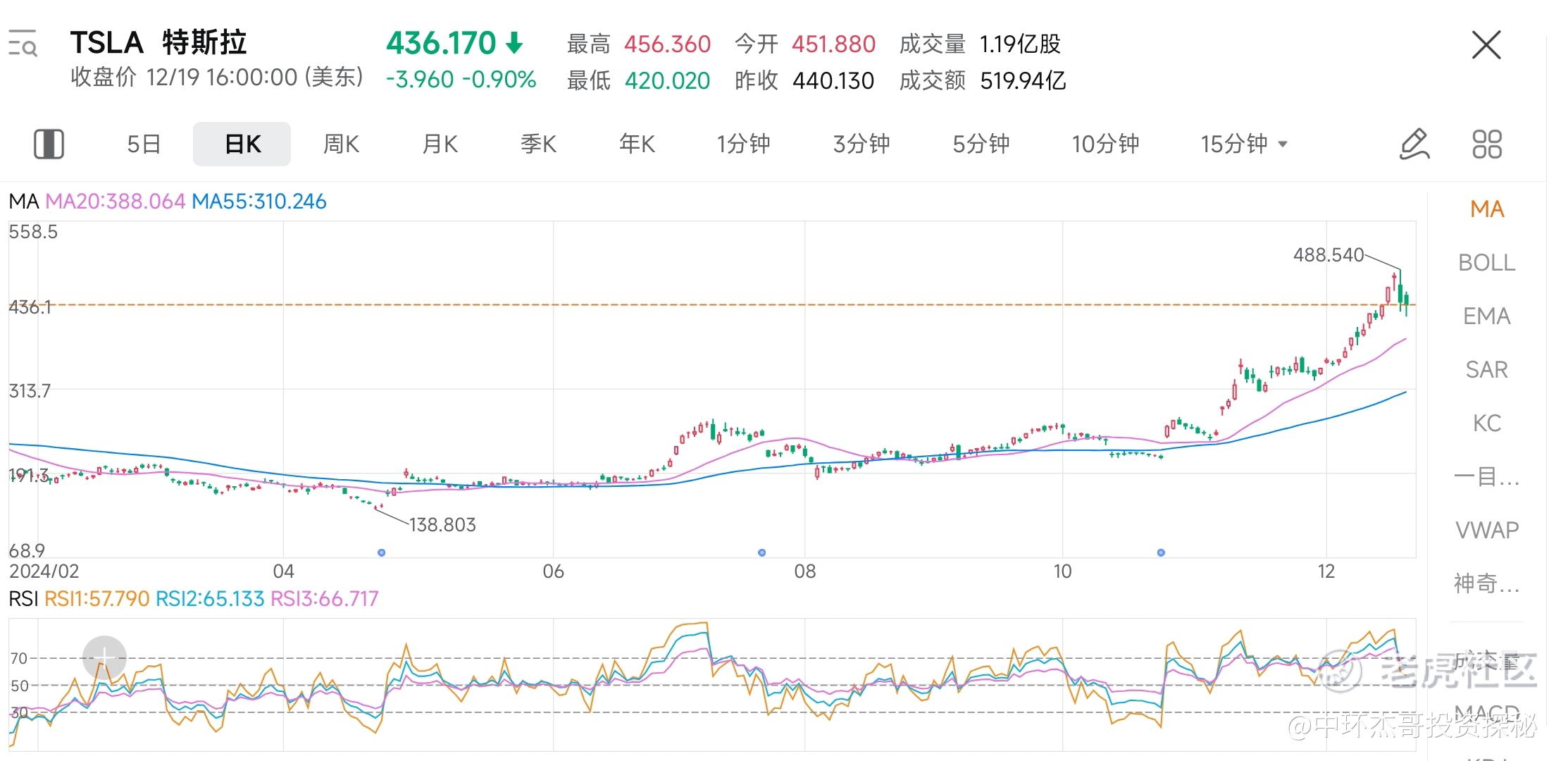
Task: Click the 138.803 low price label
Action: [442, 525]
